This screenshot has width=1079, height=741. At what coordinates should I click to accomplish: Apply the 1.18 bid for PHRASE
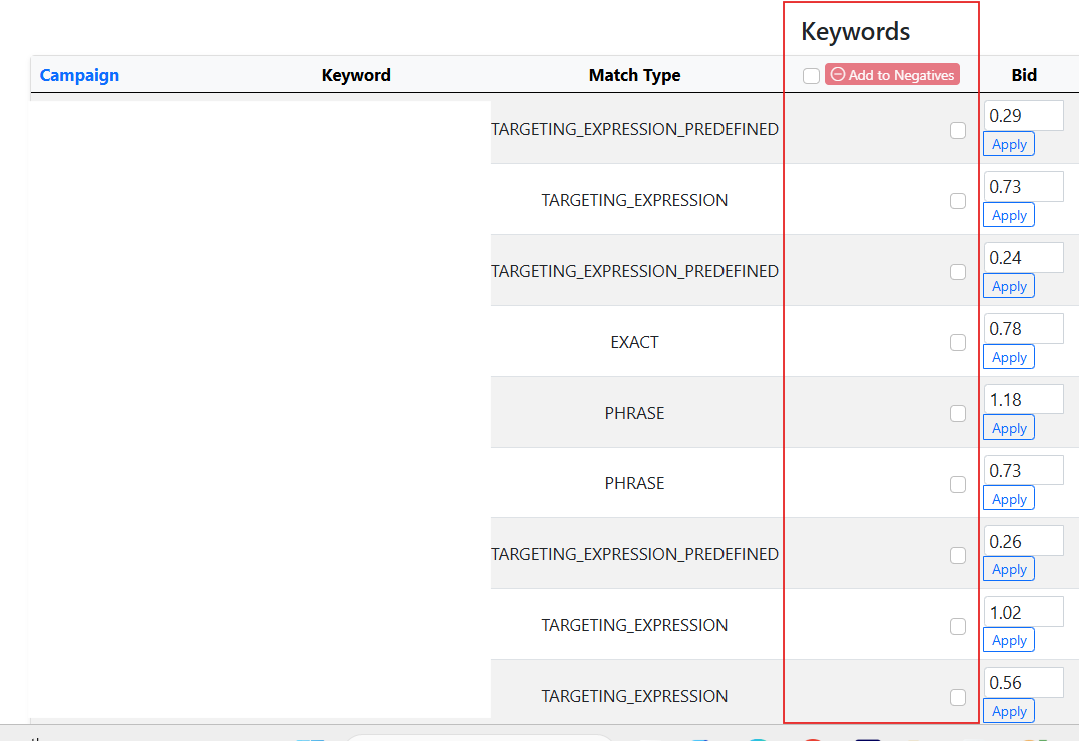pos(1008,428)
